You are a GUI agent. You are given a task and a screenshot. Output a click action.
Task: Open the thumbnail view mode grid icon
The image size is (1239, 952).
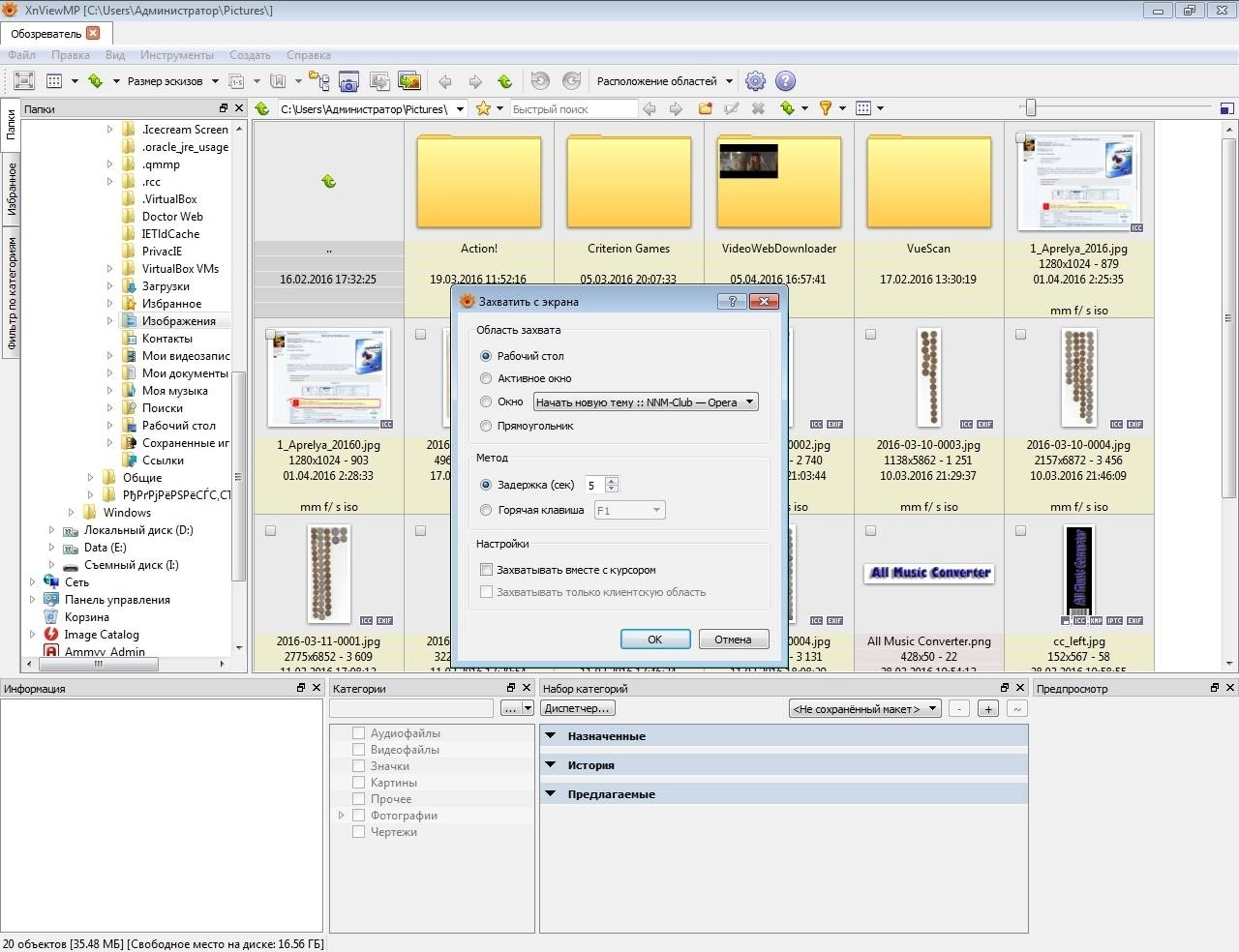(x=55, y=81)
